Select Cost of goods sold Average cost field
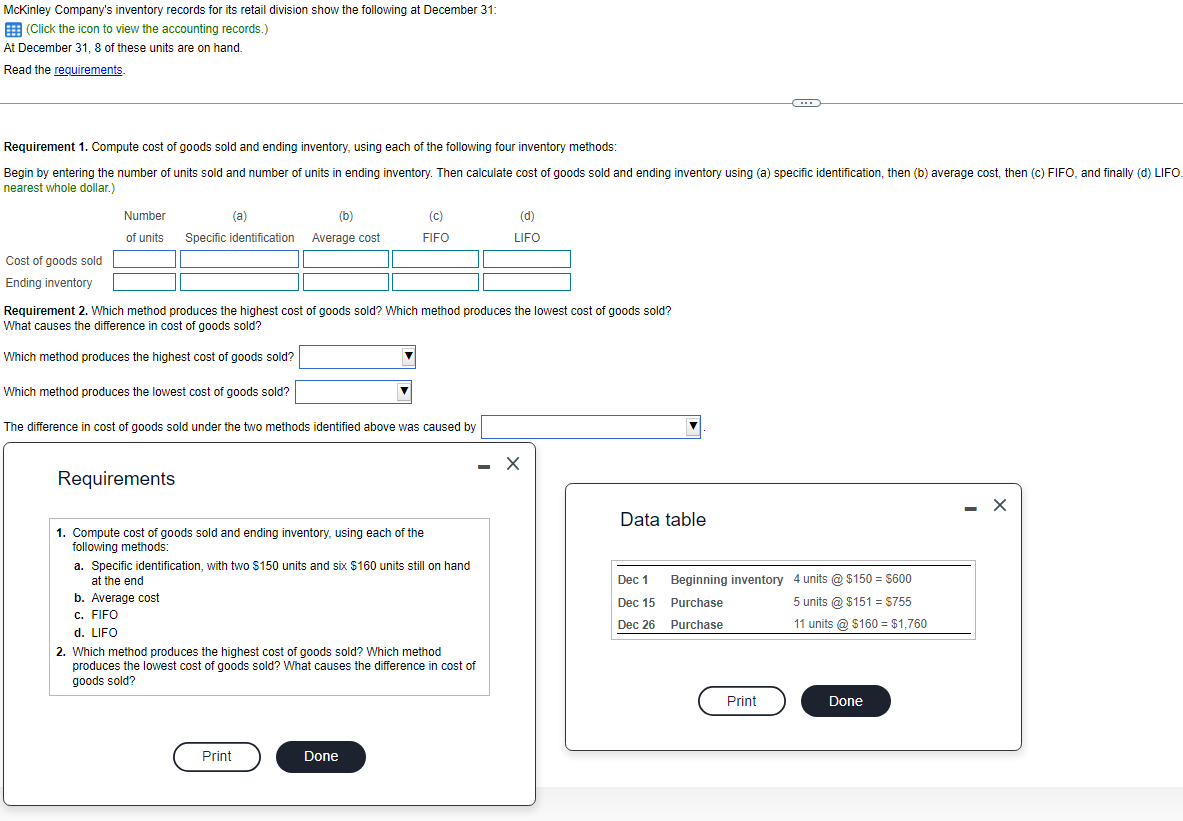Image resolution: width=1183 pixels, height=821 pixels. pos(346,260)
